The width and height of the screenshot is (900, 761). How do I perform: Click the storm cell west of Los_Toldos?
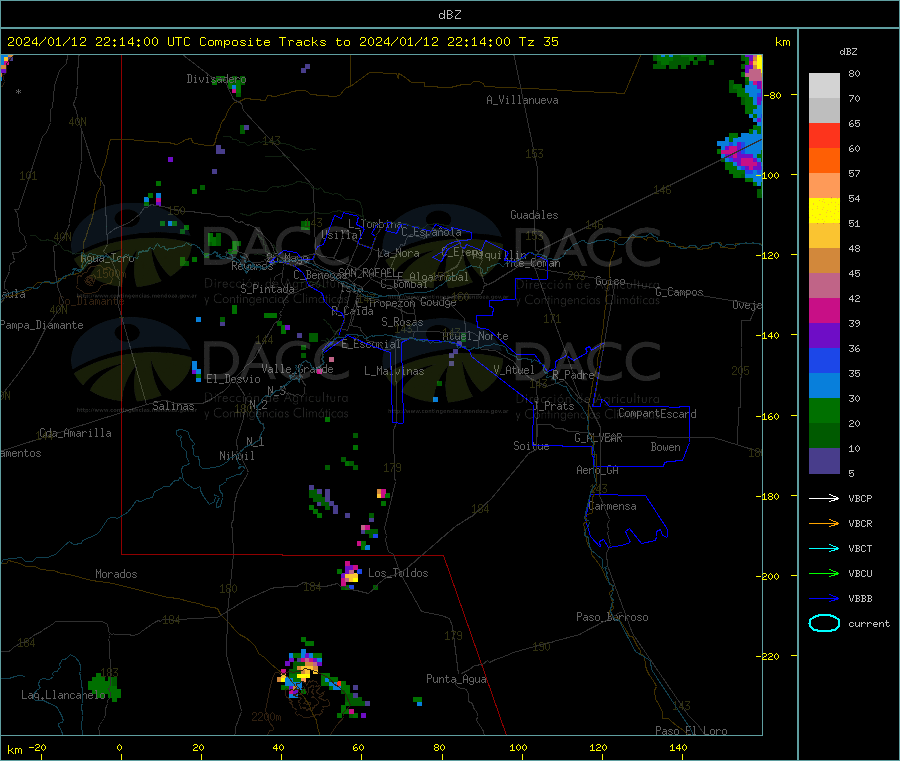coord(350,575)
